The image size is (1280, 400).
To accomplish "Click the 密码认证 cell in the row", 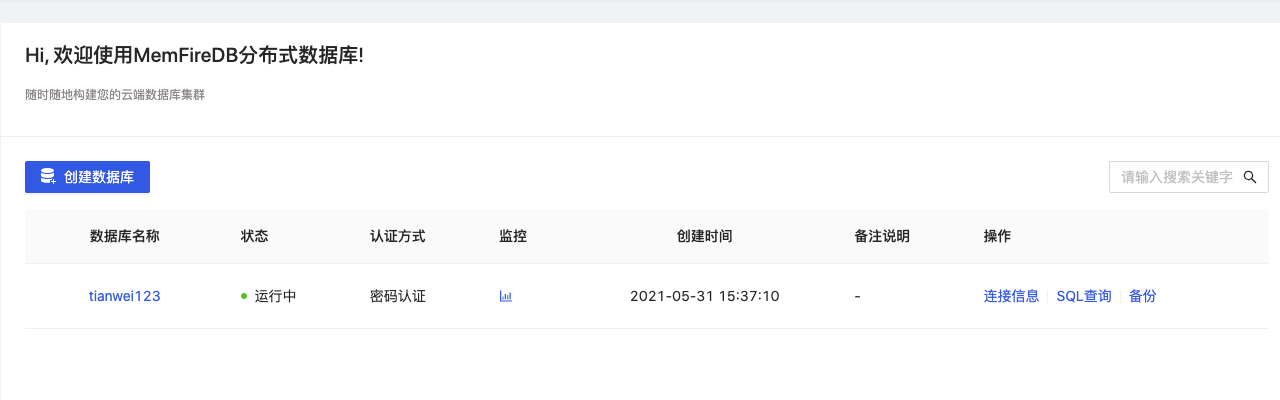I will [398, 296].
